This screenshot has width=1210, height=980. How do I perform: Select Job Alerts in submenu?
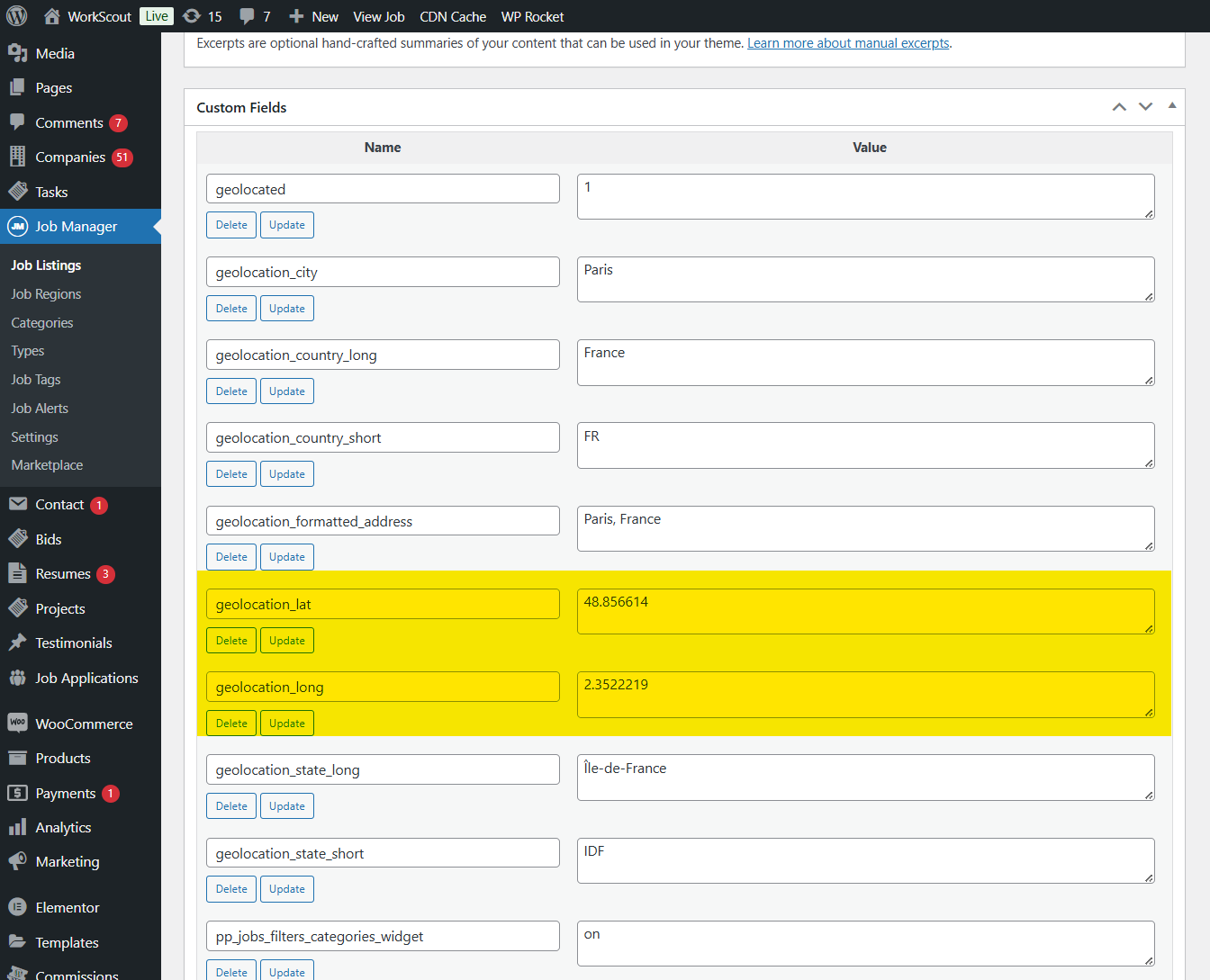40,409
